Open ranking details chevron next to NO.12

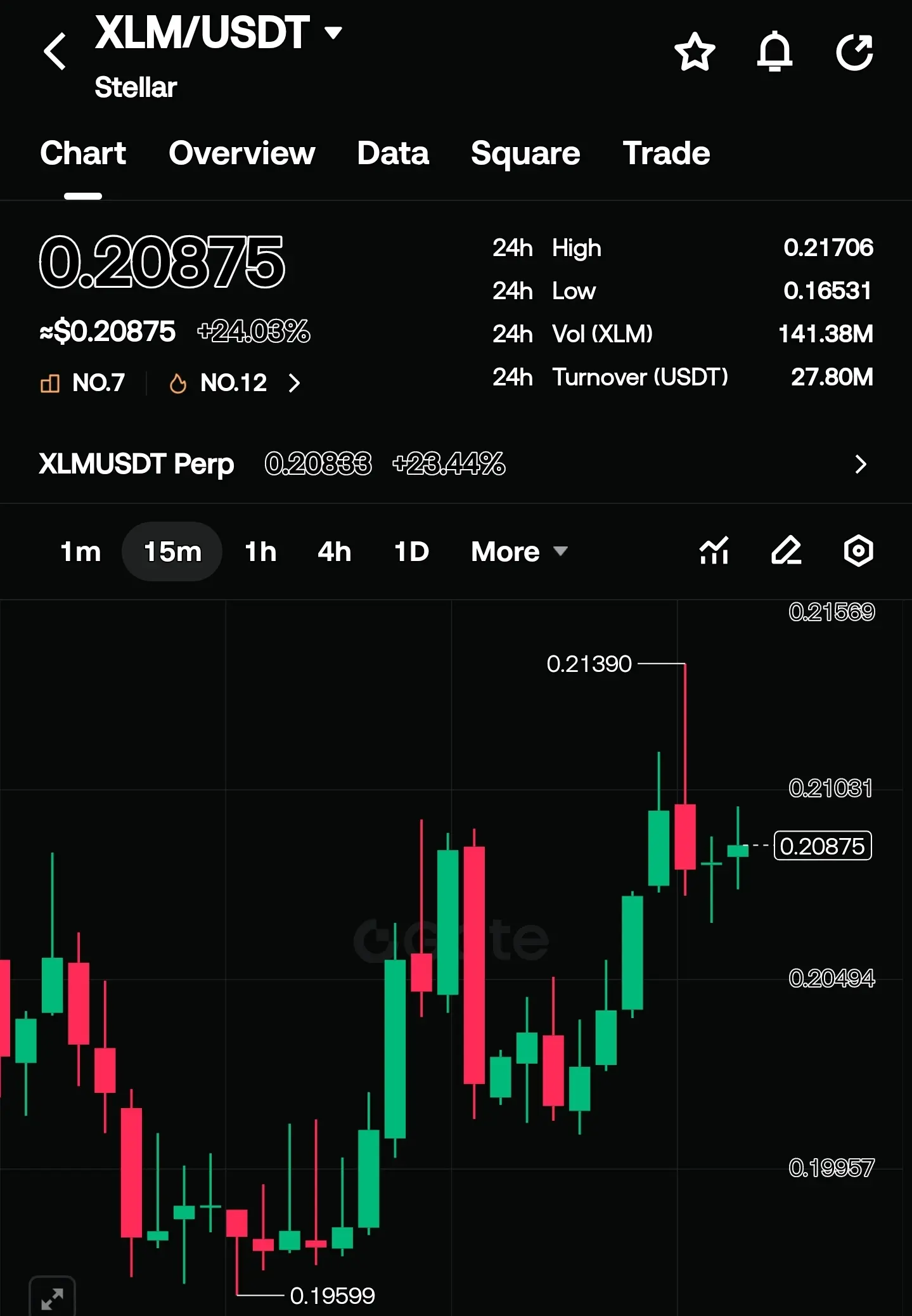(294, 383)
